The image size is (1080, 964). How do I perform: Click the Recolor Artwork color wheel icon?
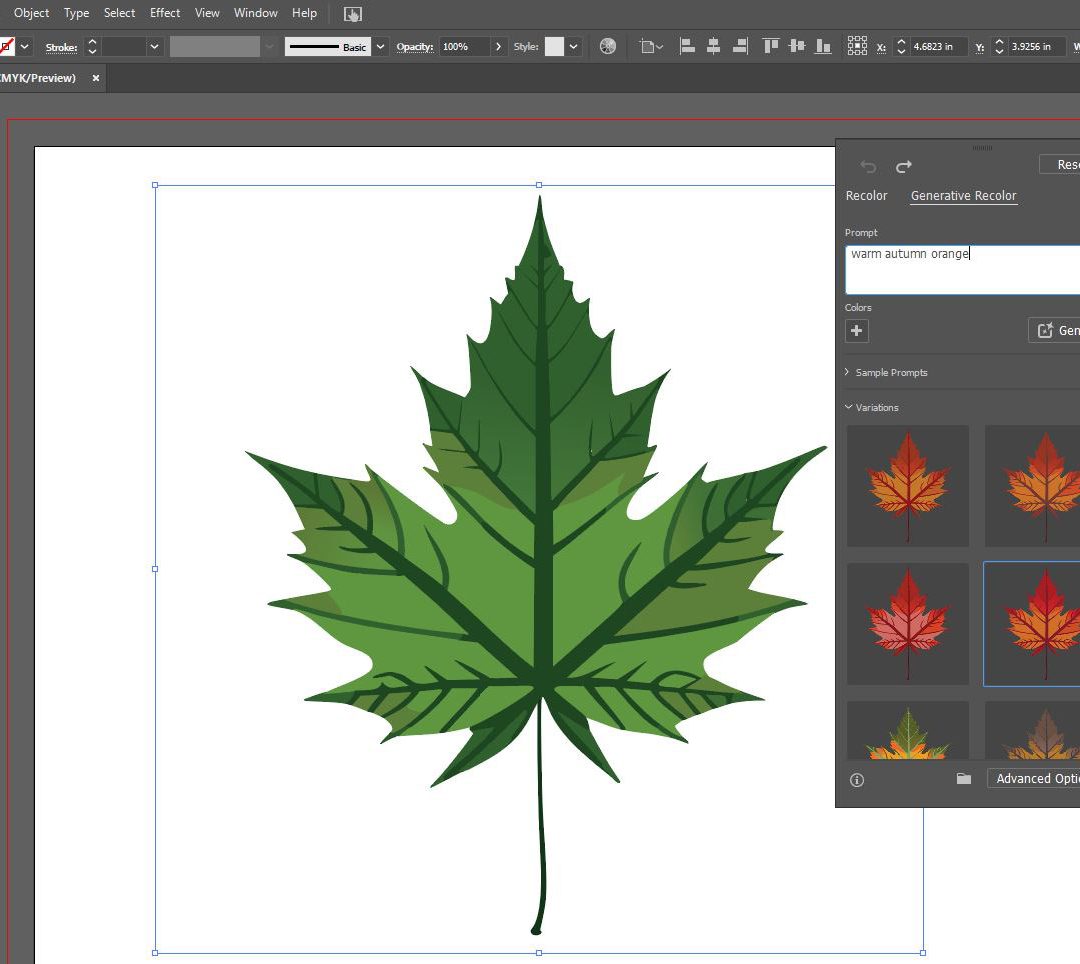[608, 46]
